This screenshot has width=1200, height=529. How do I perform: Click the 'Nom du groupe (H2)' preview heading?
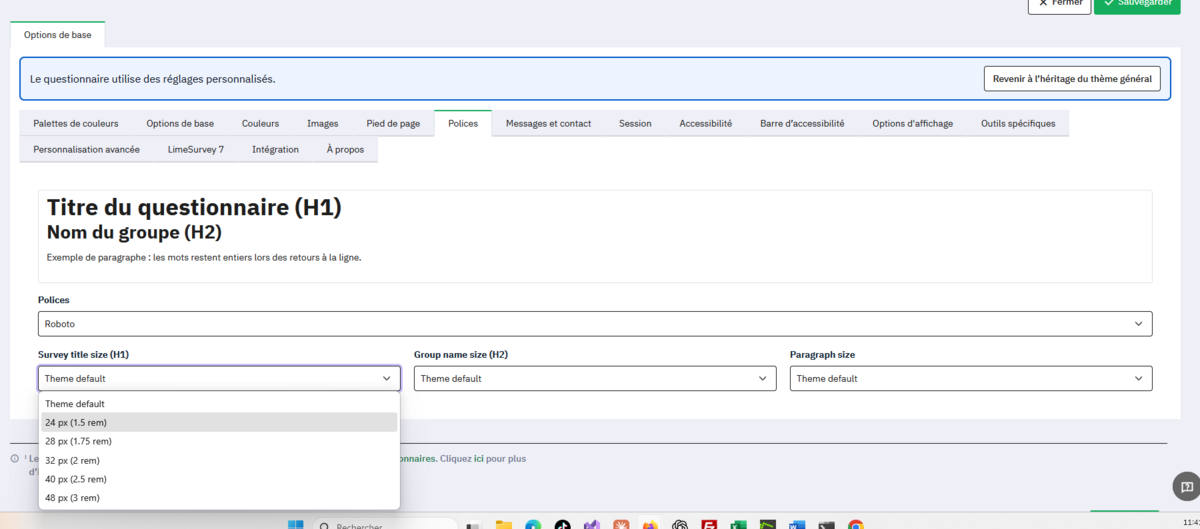tap(134, 232)
